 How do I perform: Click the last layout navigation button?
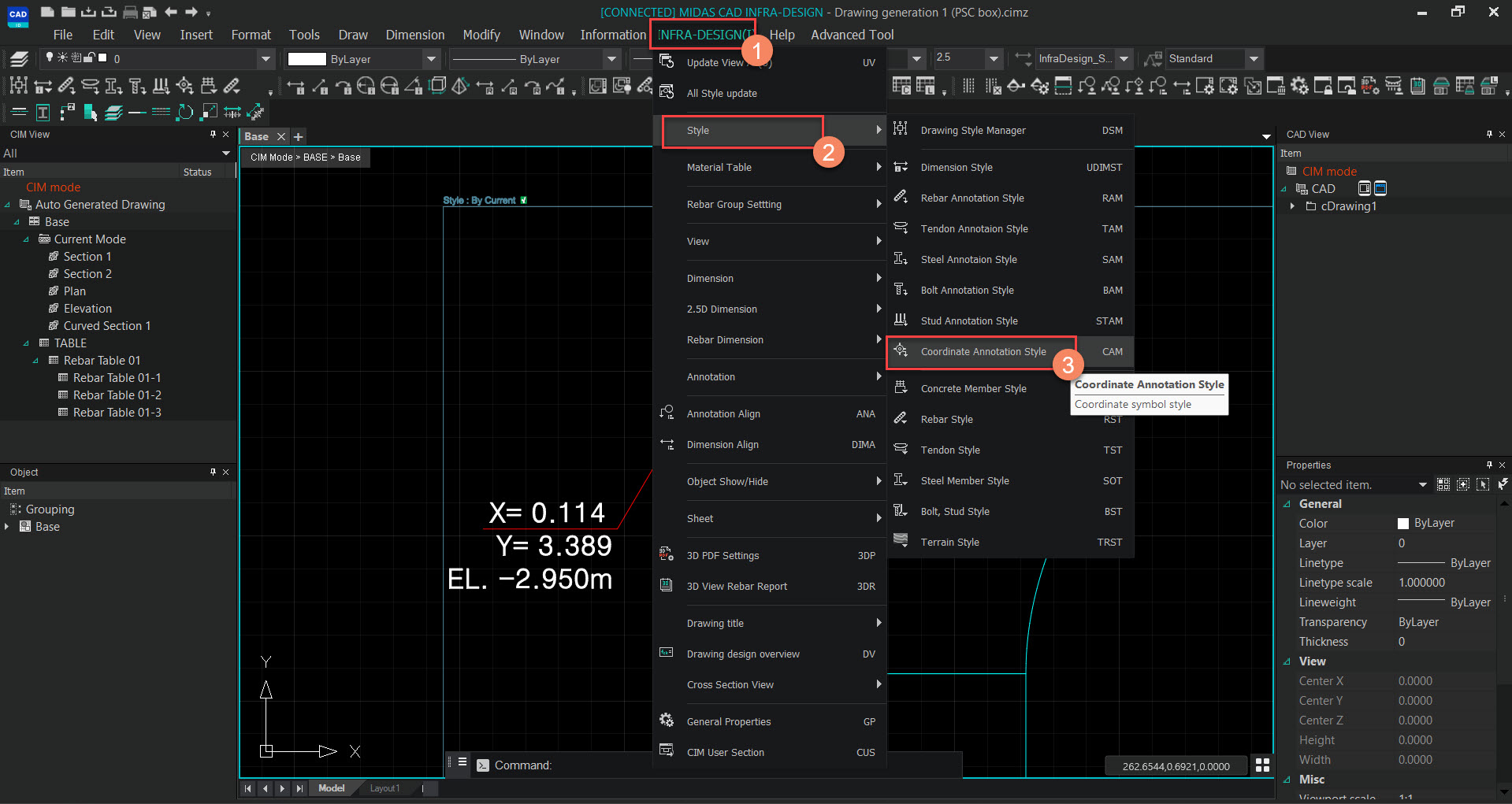299,788
